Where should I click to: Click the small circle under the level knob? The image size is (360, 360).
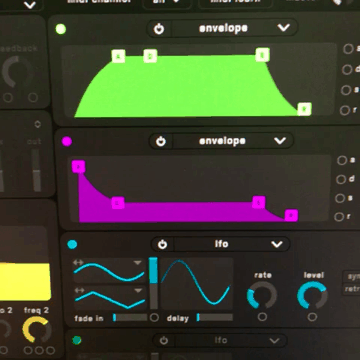pyautogui.click(x=312, y=317)
